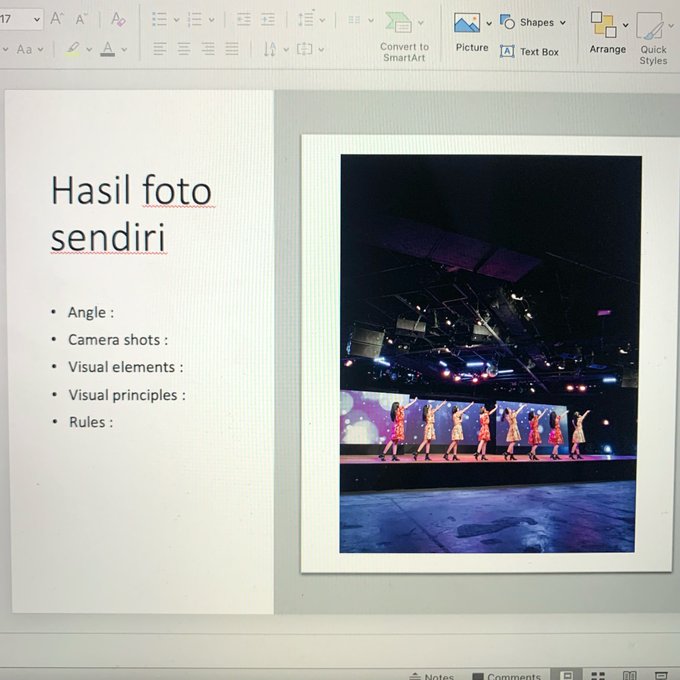Expand the text direction dropdown arrow
Viewport: 680px width, 680px height.
point(286,49)
